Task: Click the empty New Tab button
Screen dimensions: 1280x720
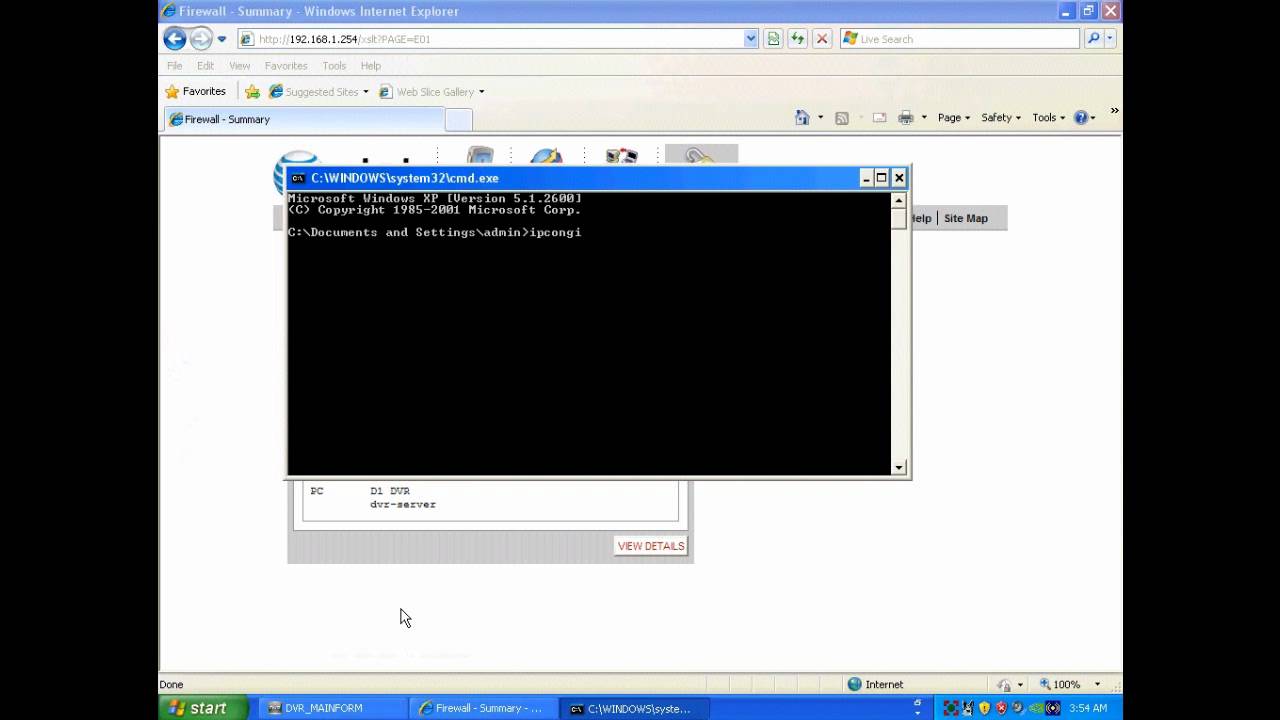Action: coord(458,120)
